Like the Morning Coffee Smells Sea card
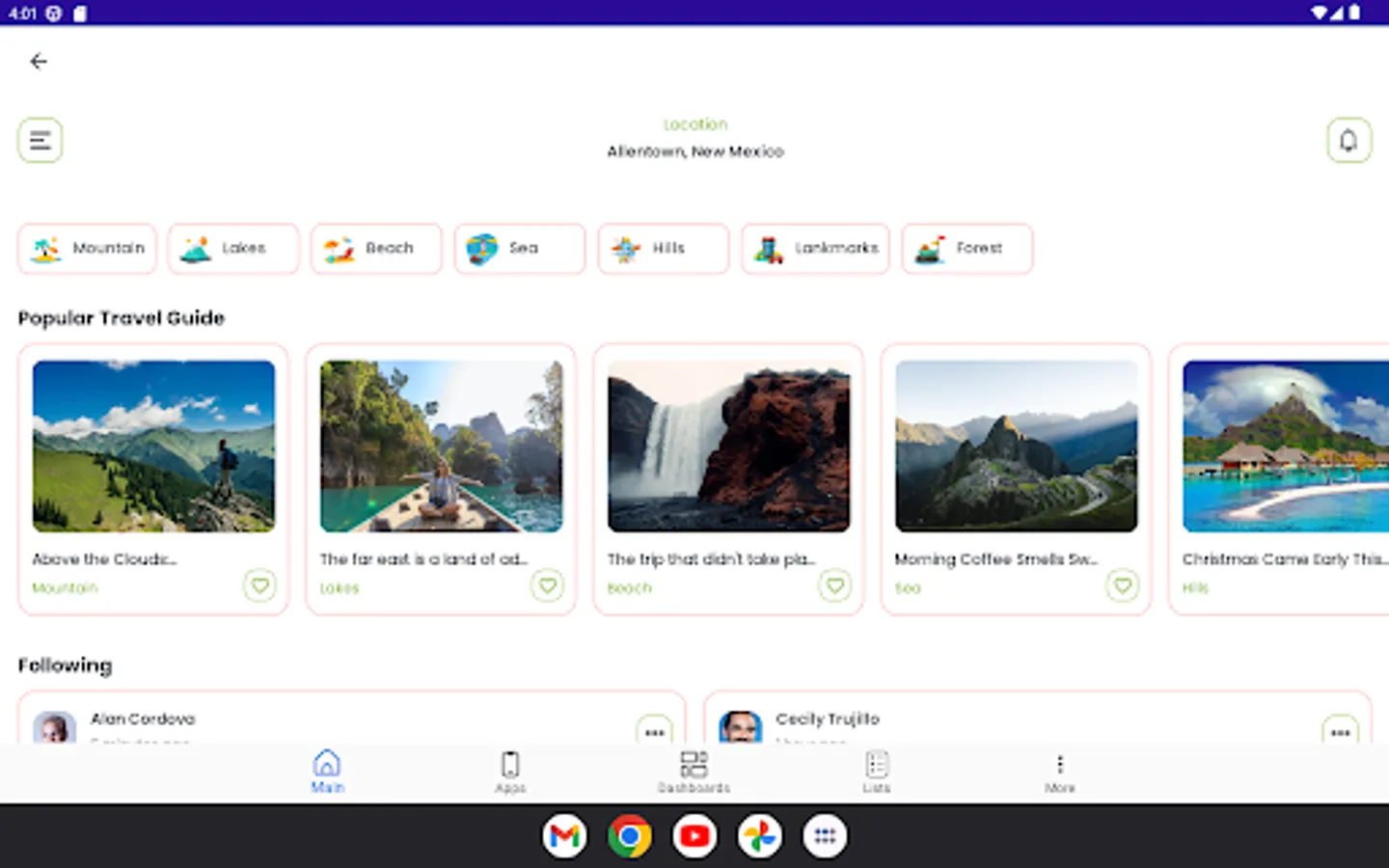Image resolution: width=1389 pixels, height=868 pixels. [1122, 585]
